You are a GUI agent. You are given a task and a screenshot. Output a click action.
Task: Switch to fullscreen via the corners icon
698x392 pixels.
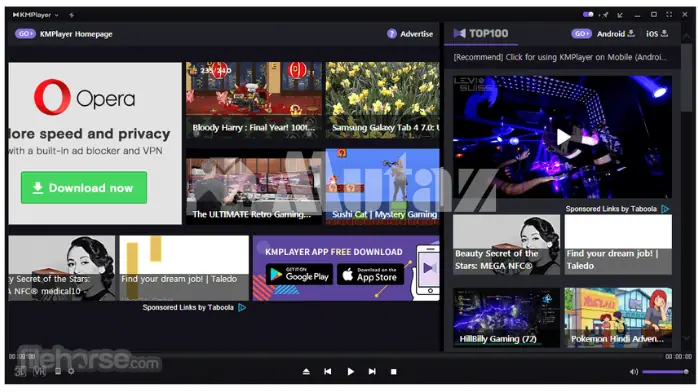(x=669, y=15)
